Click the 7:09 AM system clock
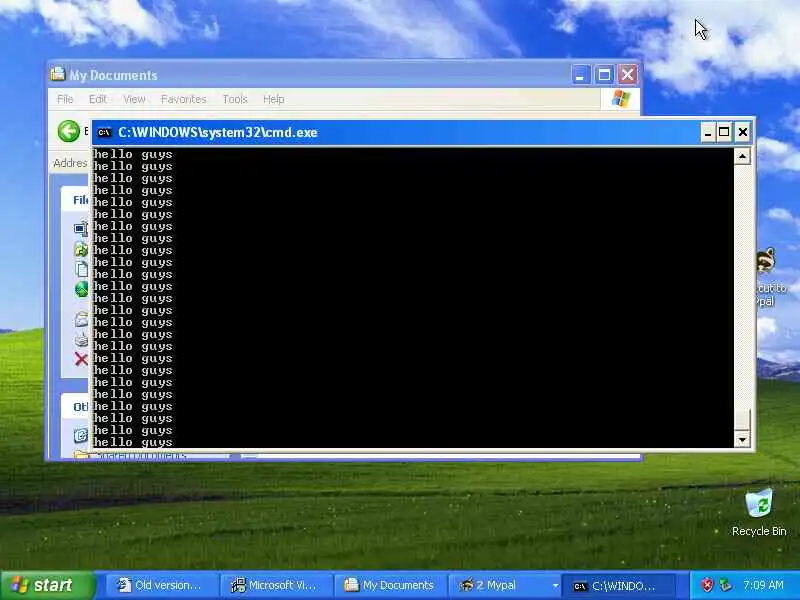800x600 pixels. click(x=763, y=585)
